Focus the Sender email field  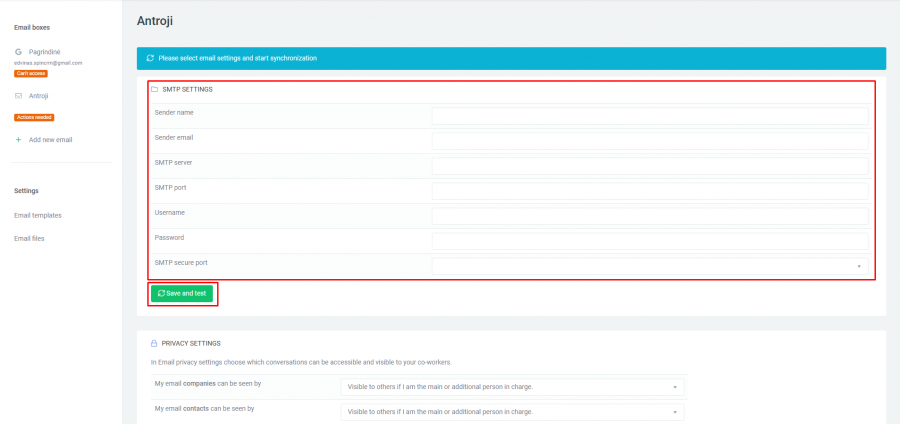pyautogui.click(x=650, y=141)
